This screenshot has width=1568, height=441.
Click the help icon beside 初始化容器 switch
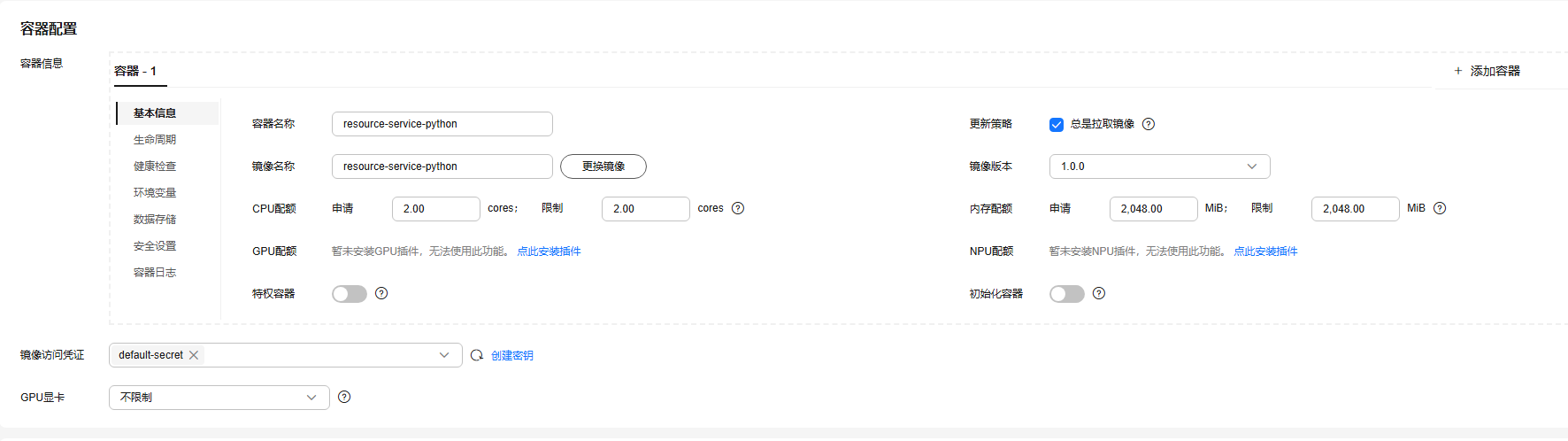pos(1099,293)
